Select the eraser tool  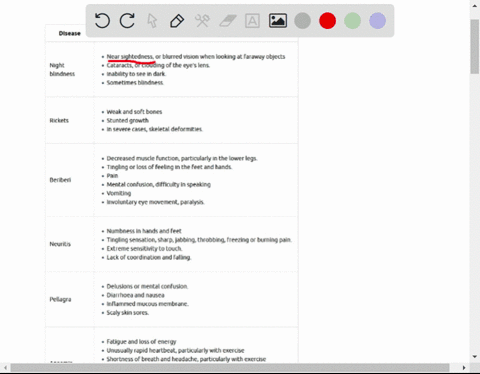pyautogui.click(x=228, y=21)
